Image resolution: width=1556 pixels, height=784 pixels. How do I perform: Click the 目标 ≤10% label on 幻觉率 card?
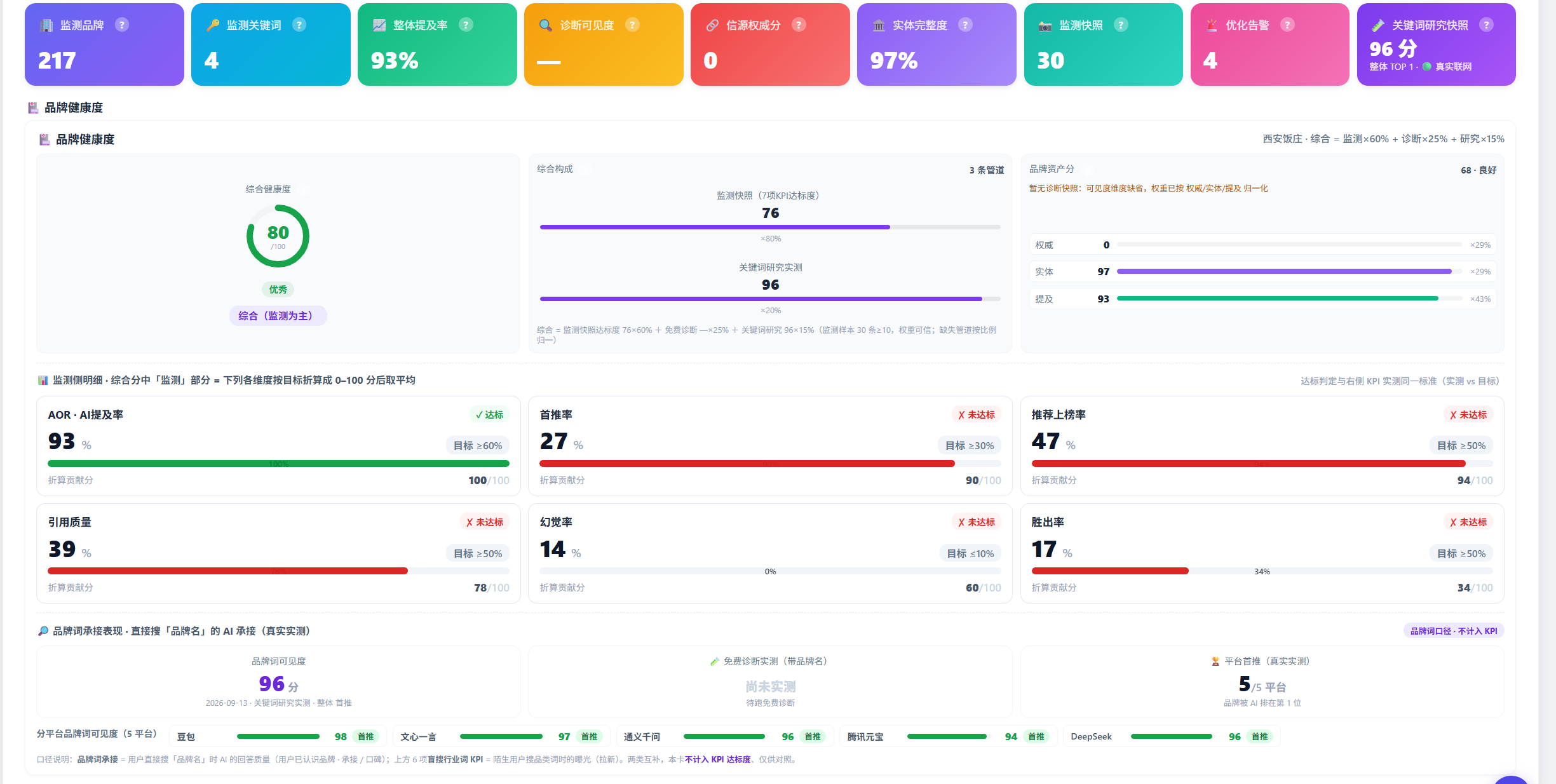[x=971, y=554]
